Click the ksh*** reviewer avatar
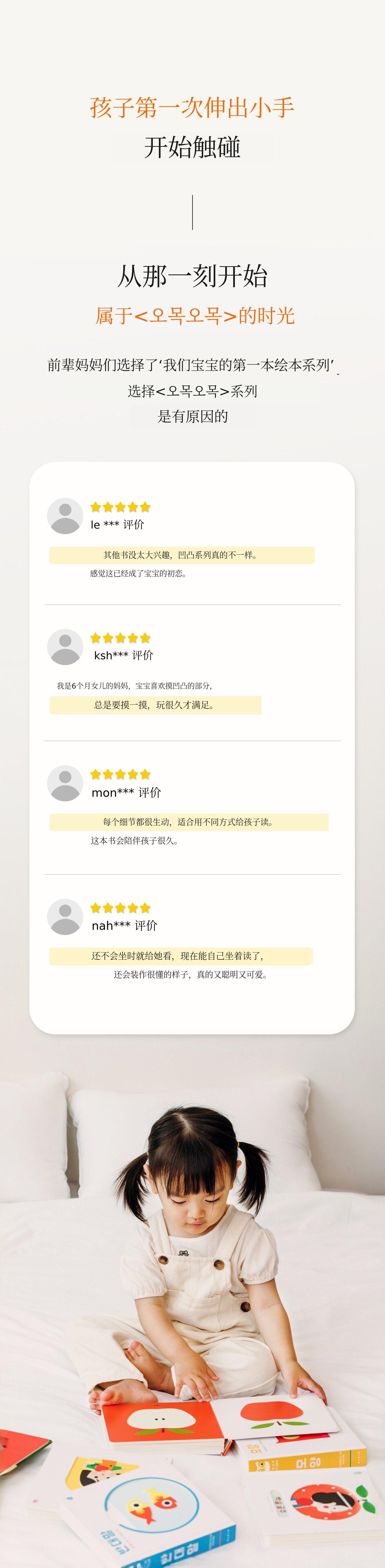 coord(65,647)
